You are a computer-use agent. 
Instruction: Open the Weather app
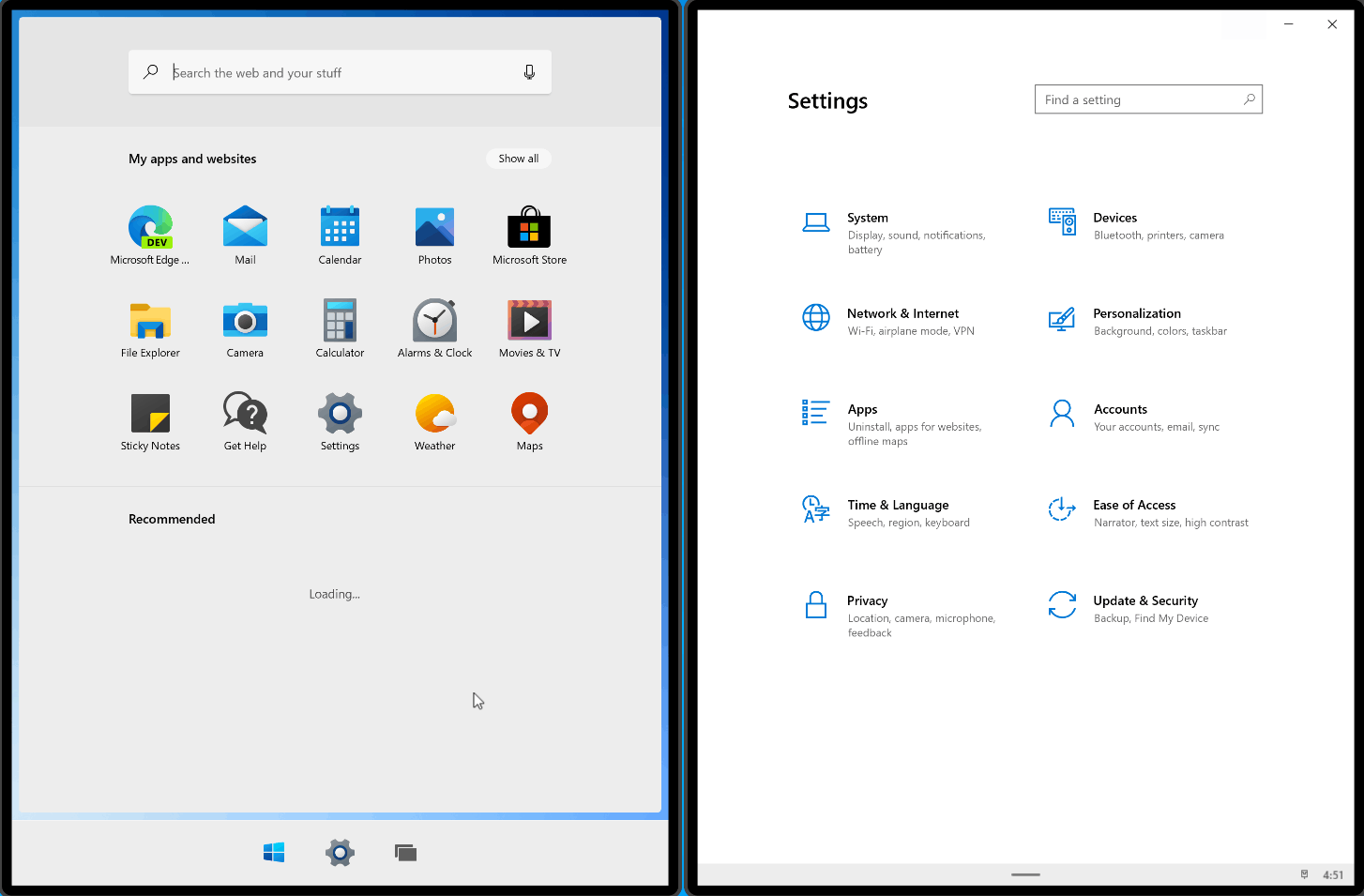coord(434,413)
